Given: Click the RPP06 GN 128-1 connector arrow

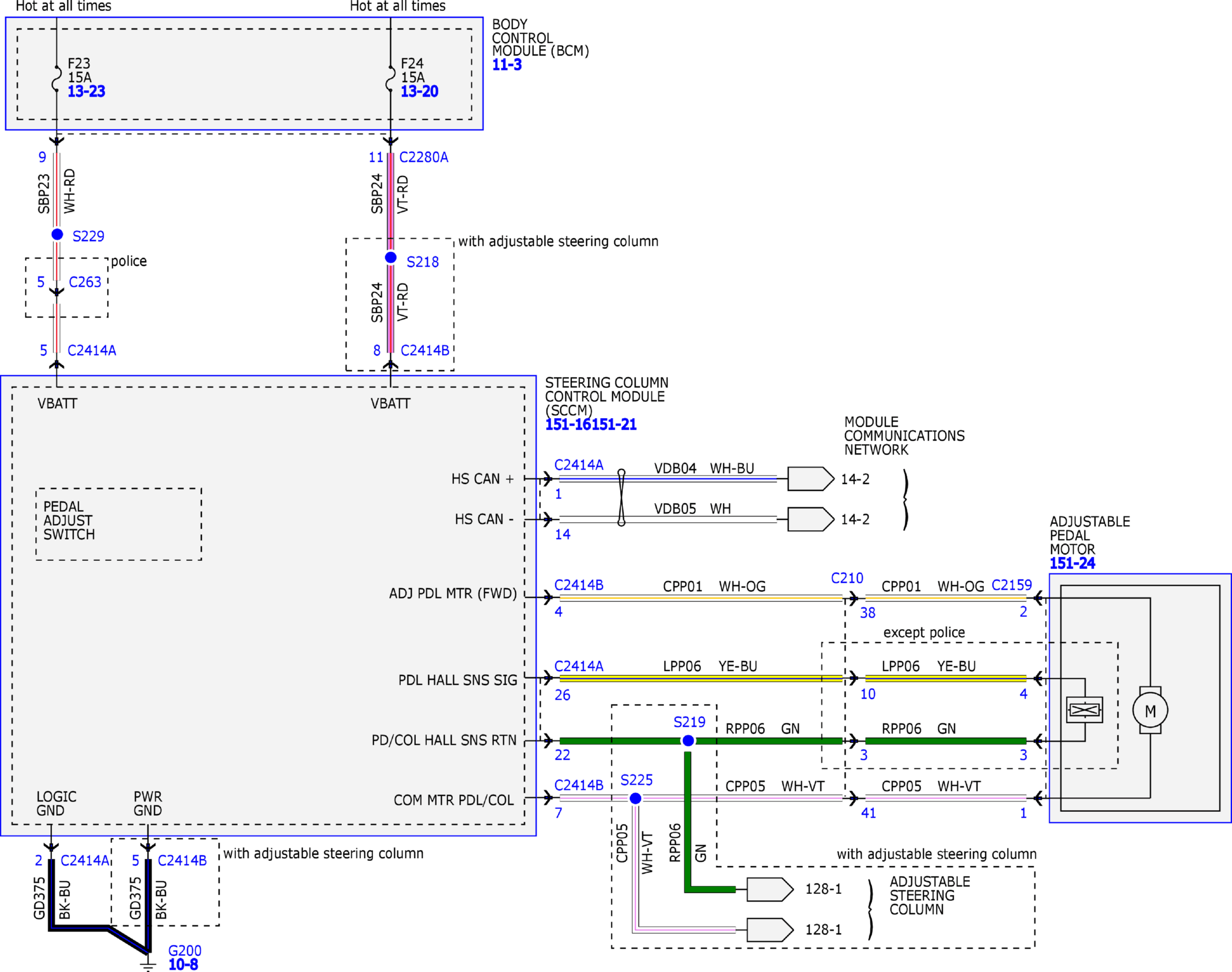Looking at the screenshot, I should [770, 889].
